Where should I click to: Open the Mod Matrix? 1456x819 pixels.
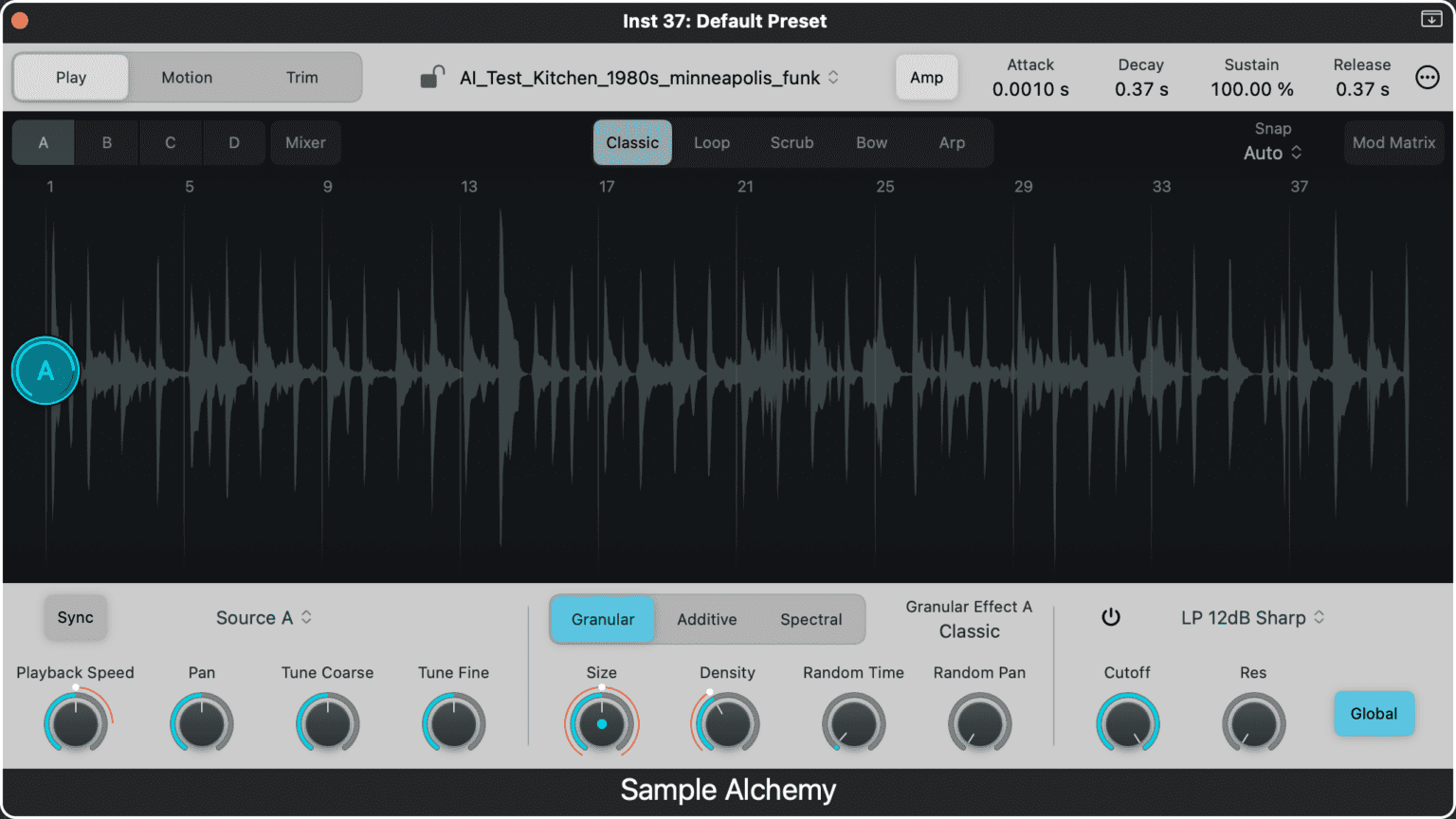(1393, 142)
